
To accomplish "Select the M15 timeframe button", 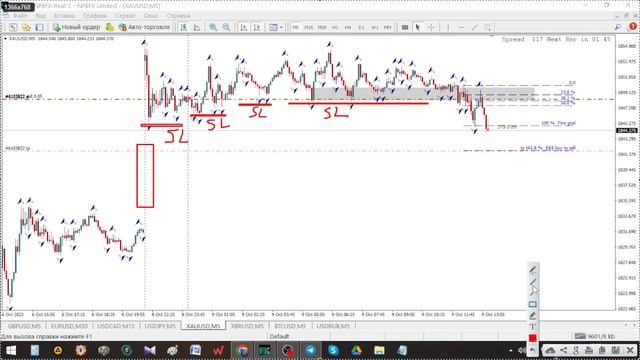I will 309,27.
